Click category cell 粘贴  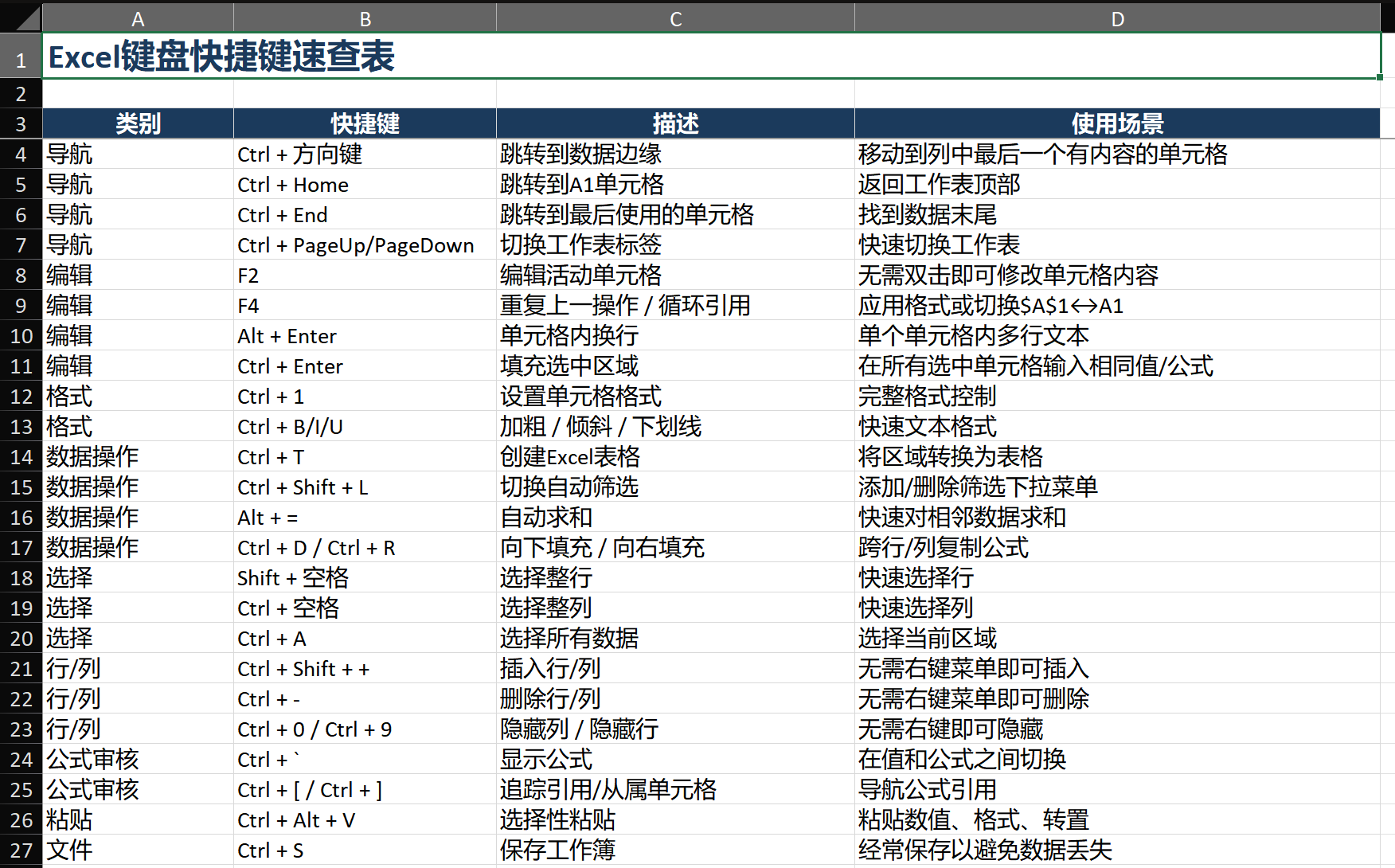(138, 819)
